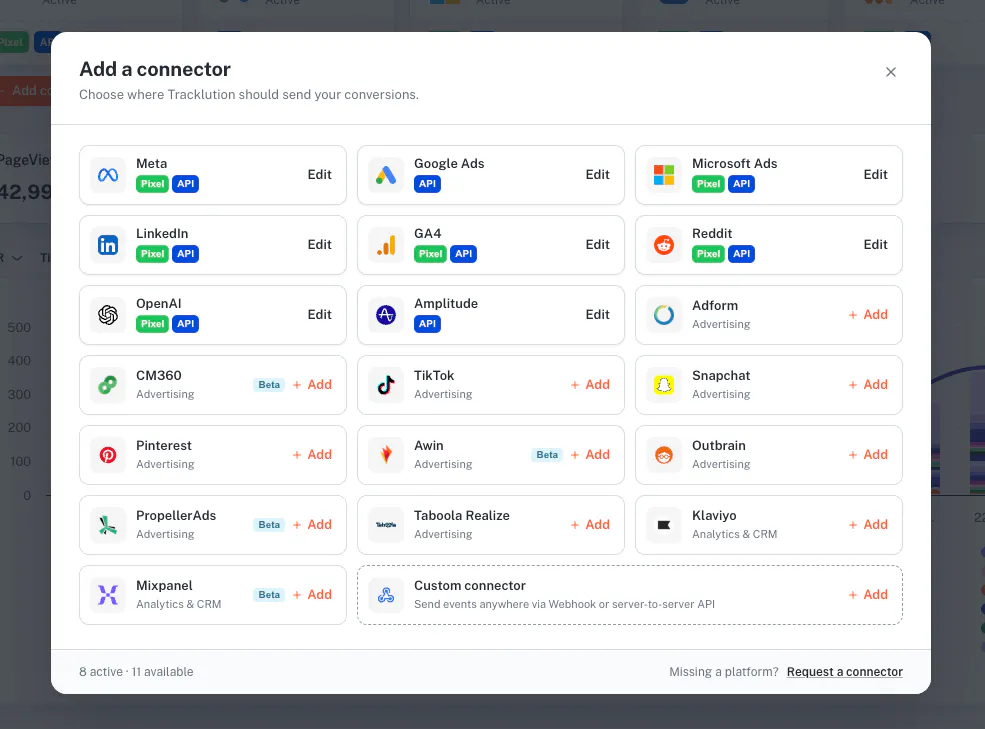985x729 pixels.
Task: Edit the Microsoft Ads connector
Action: point(875,175)
